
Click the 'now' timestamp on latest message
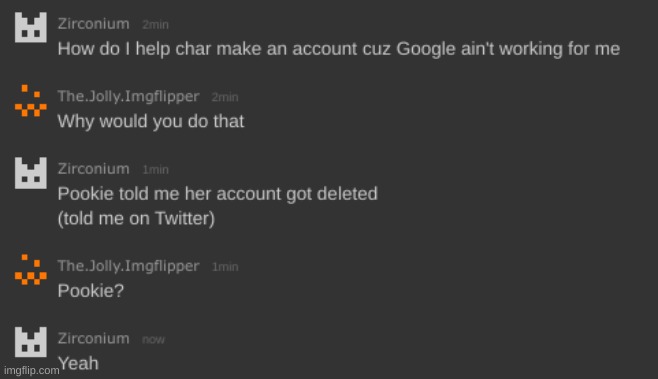(x=153, y=340)
